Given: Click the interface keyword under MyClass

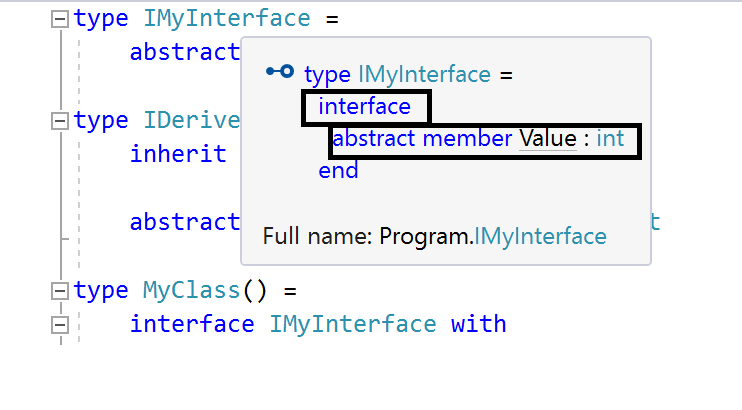Looking at the screenshot, I should [192, 324].
